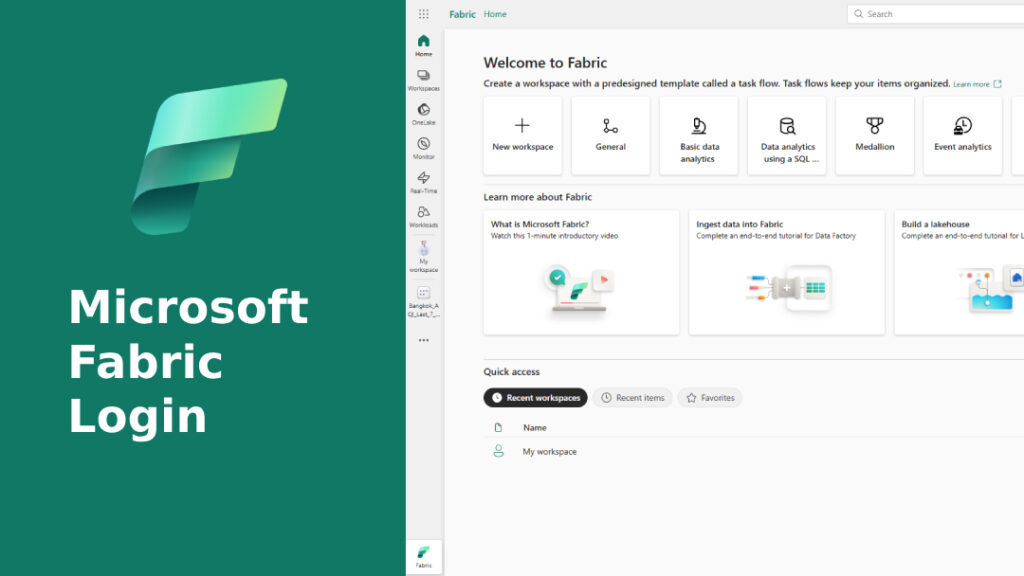The image size is (1024, 576).
Task: Open the app launcher waffle menu
Action: (423, 13)
